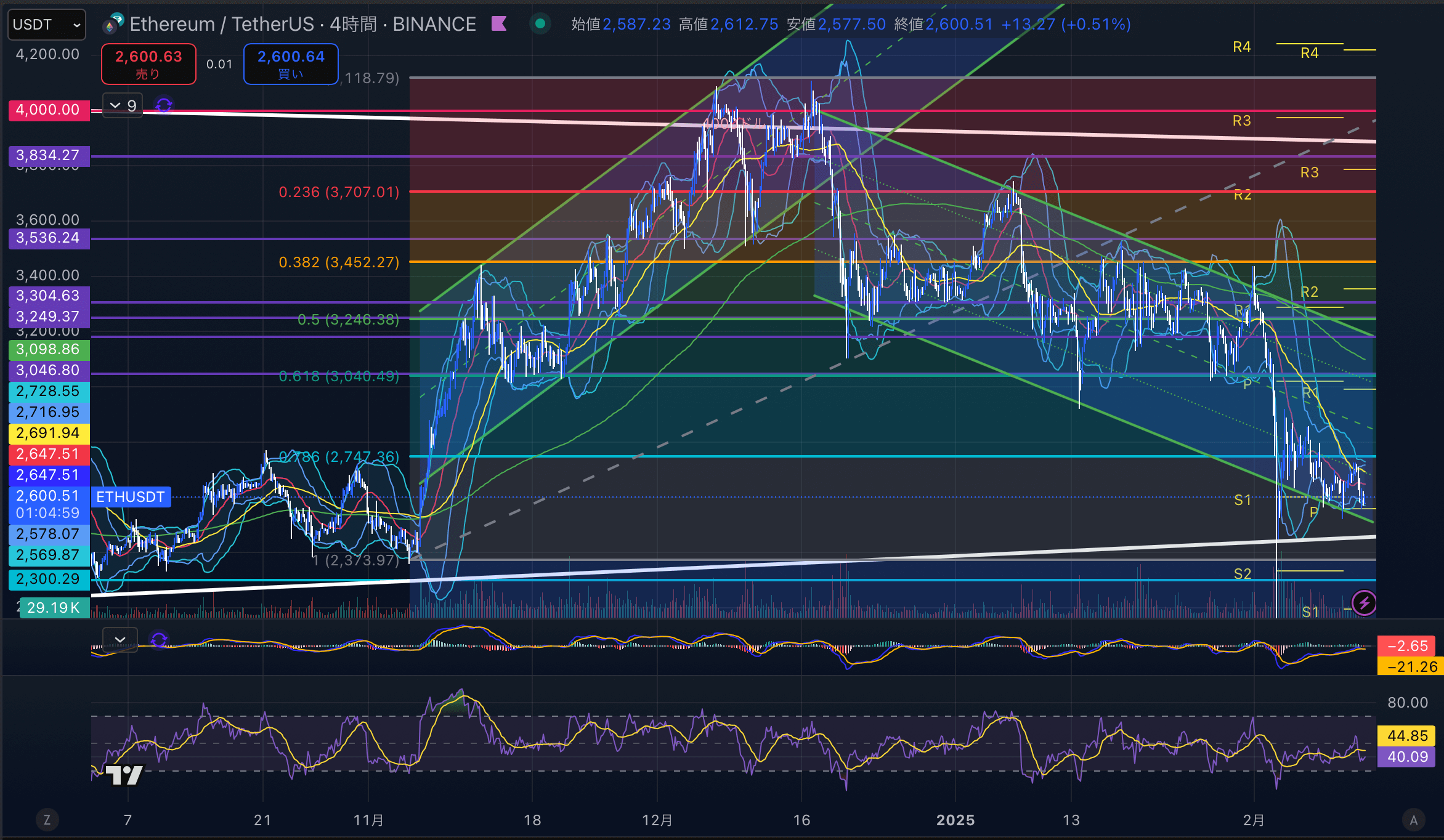This screenshot has height=840, width=1444.
Task: Click the 16 date label on time axis
Action: pos(801,820)
